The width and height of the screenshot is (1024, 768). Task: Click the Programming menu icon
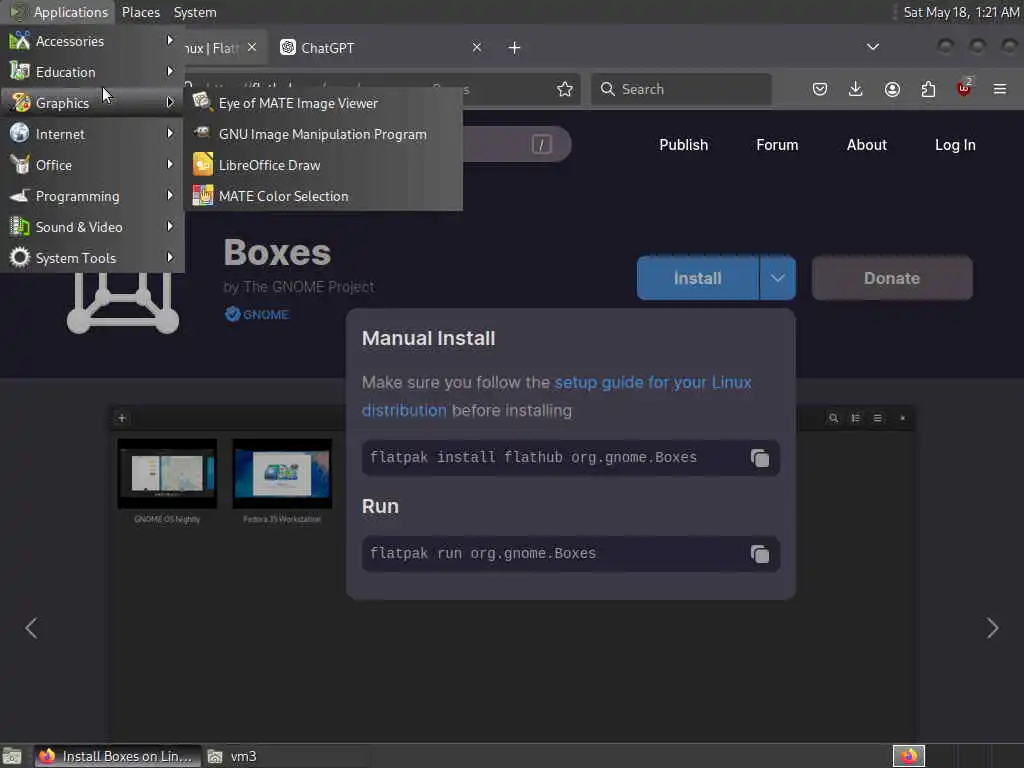pyautogui.click(x=20, y=195)
